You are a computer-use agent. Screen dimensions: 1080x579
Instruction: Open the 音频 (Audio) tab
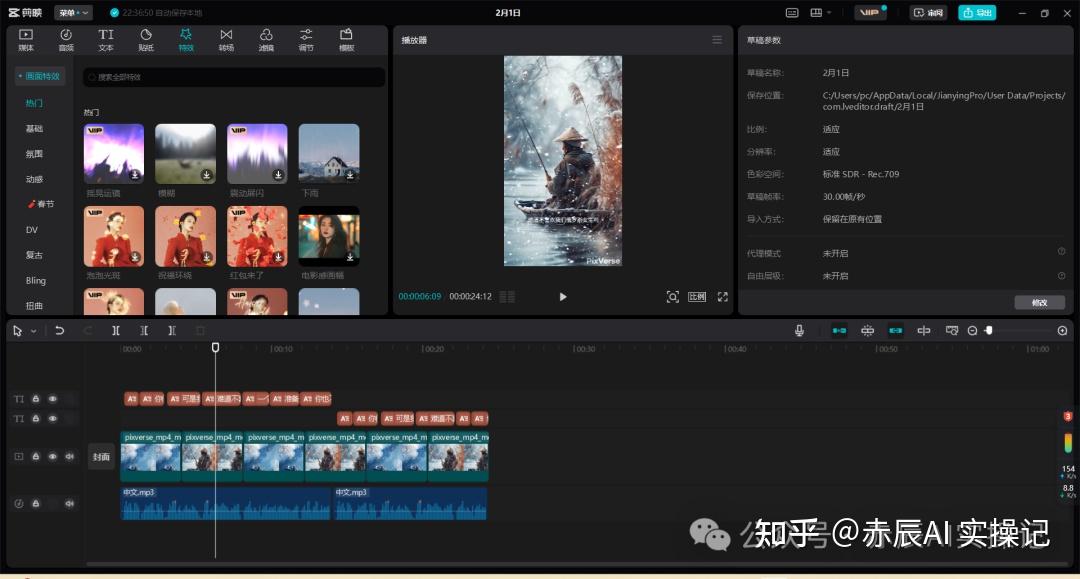[66, 40]
